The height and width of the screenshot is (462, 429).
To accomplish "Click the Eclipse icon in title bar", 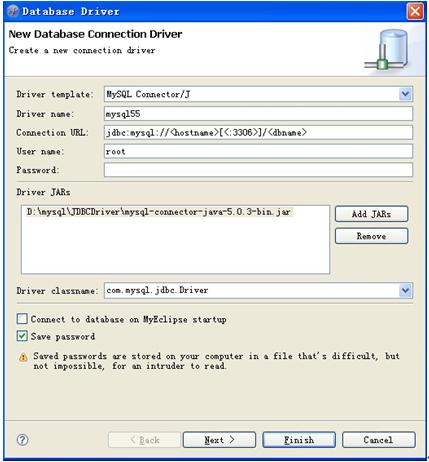I will pyautogui.click(x=13, y=11).
